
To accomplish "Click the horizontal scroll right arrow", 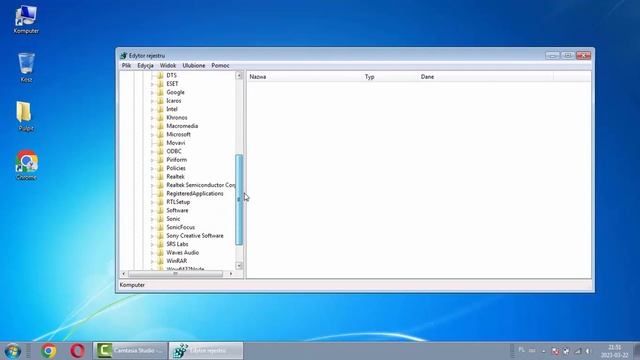I will (231, 274).
